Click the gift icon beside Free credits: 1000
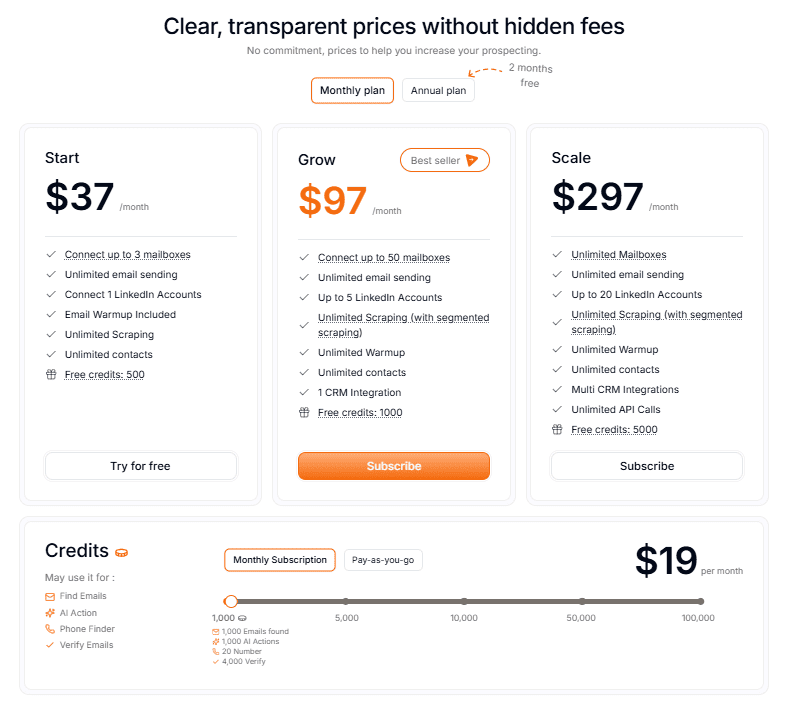This screenshot has width=787, height=710. (x=303, y=413)
